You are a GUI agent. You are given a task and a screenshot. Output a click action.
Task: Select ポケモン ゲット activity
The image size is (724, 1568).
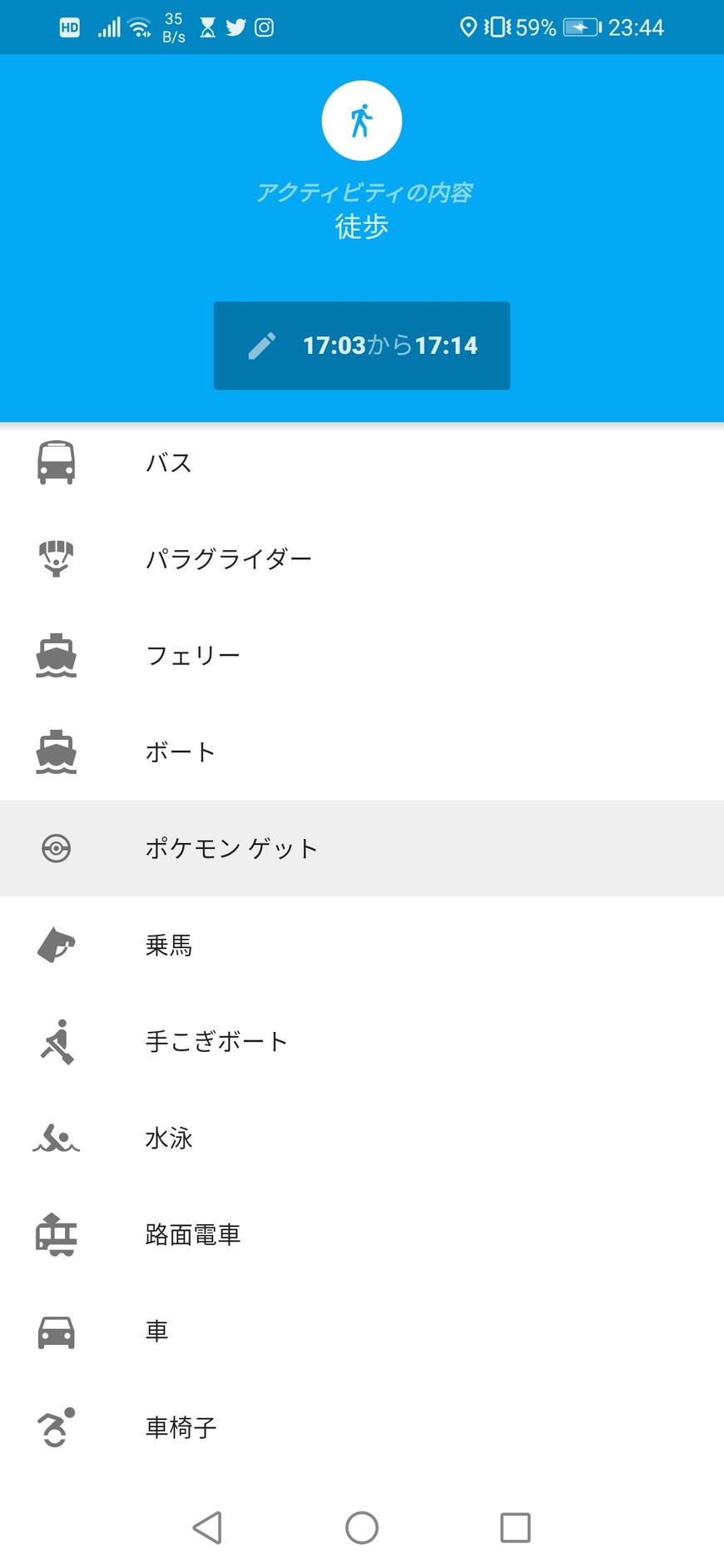click(231, 849)
